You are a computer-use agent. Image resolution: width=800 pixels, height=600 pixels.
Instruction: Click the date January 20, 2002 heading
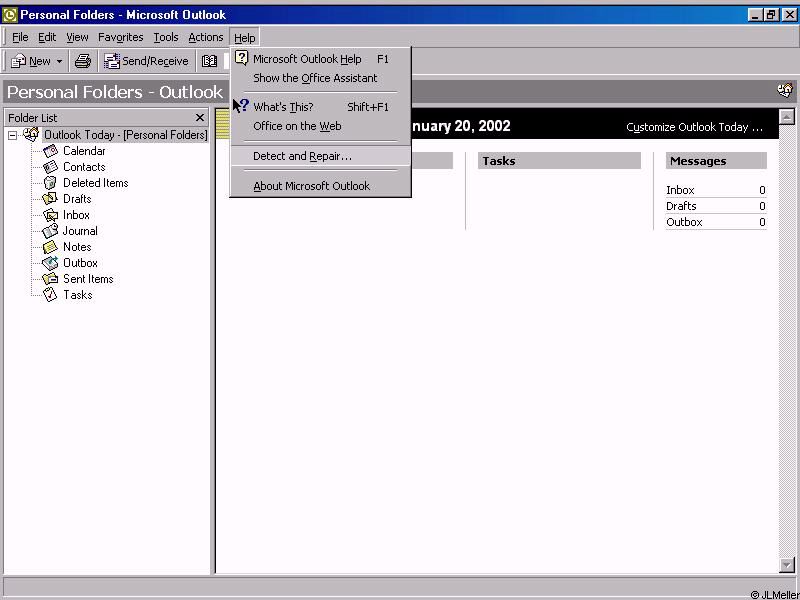tap(461, 126)
